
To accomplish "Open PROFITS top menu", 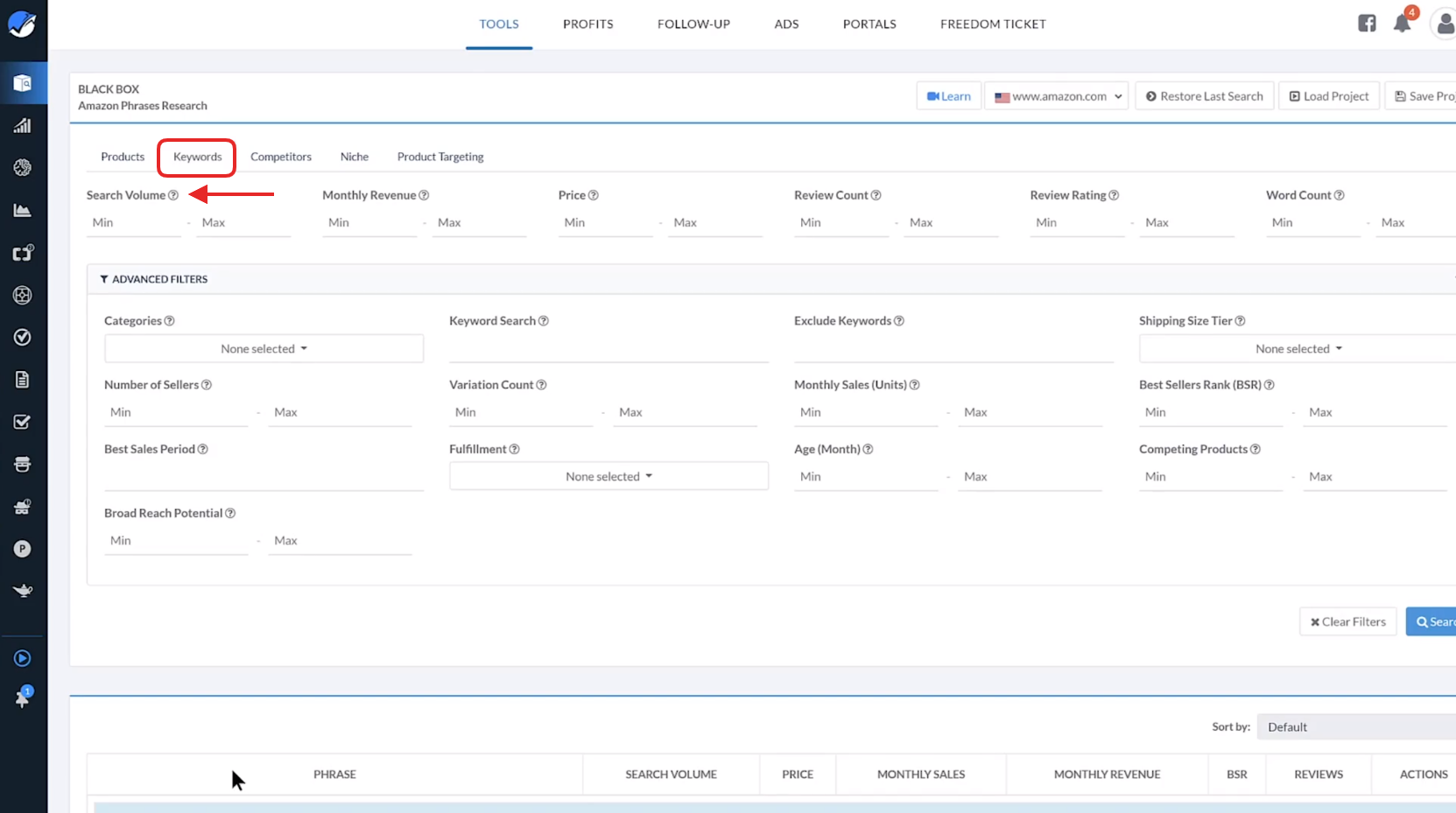I will 588,25.
